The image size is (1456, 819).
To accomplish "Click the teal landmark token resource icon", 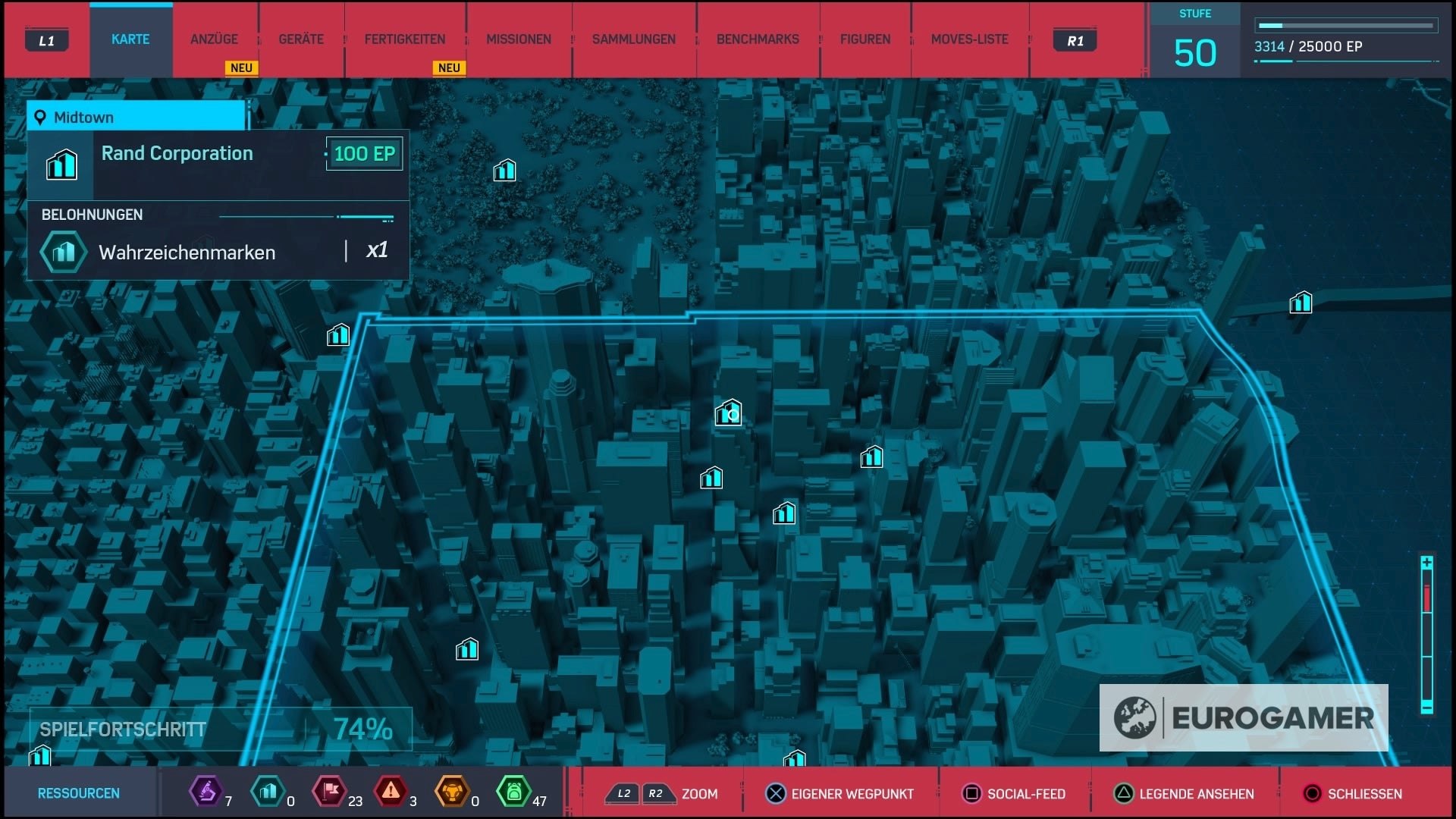I will (267, 792).
